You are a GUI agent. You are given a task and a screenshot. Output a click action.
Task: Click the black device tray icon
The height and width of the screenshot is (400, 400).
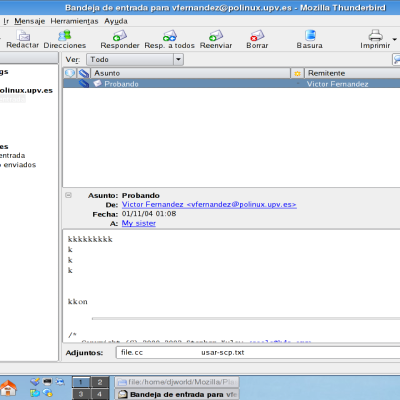tap(48, 381)
